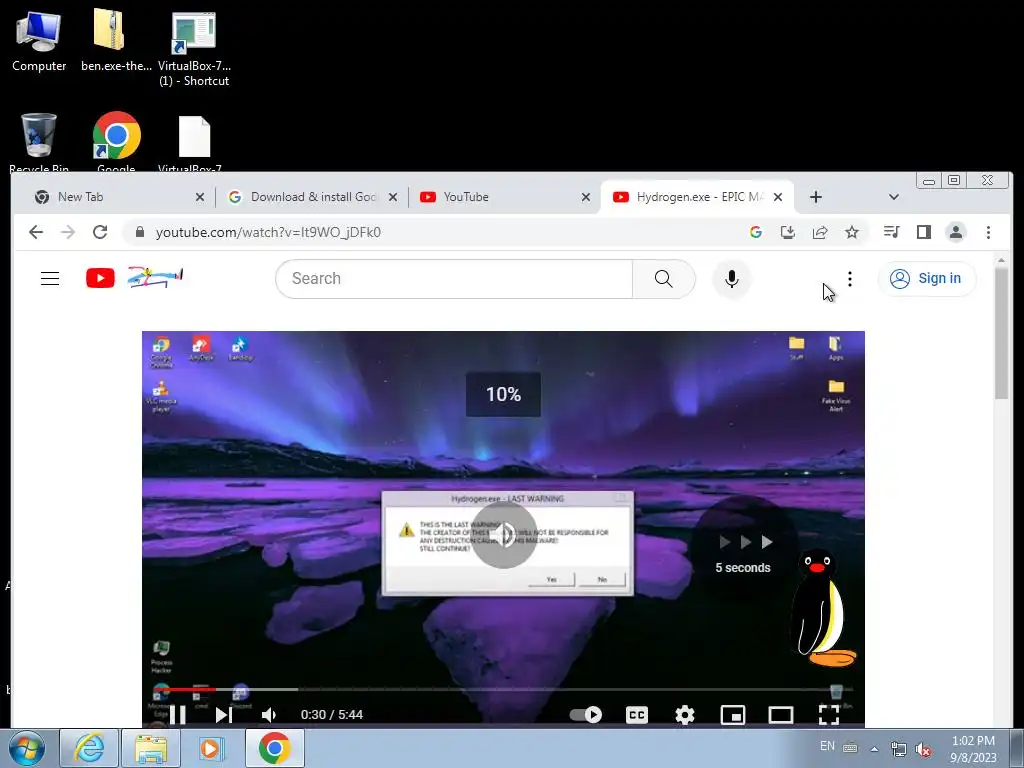Screen dimensions: 1024x768
Task: Open a new Chrome tab
Action: tap(816, 197)
